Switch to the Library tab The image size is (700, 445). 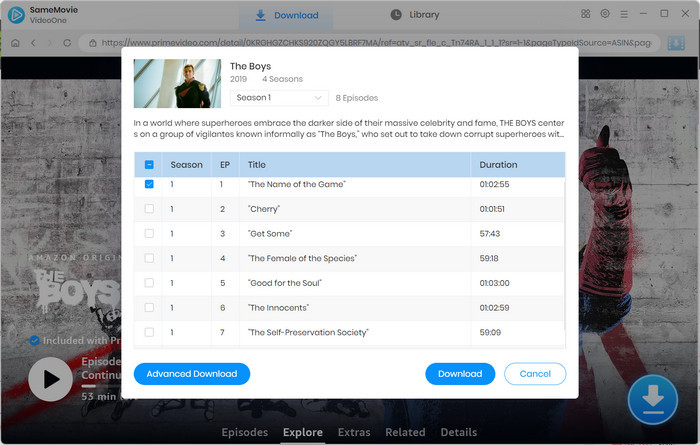[x=415, y=15]
